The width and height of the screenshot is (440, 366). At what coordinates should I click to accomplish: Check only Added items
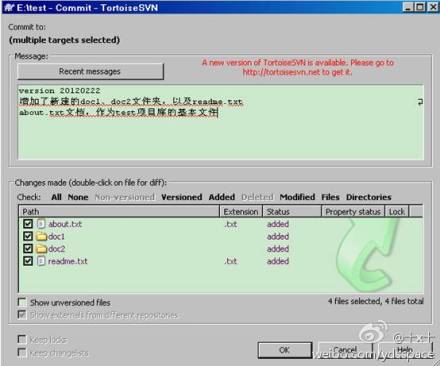(222, 197)
